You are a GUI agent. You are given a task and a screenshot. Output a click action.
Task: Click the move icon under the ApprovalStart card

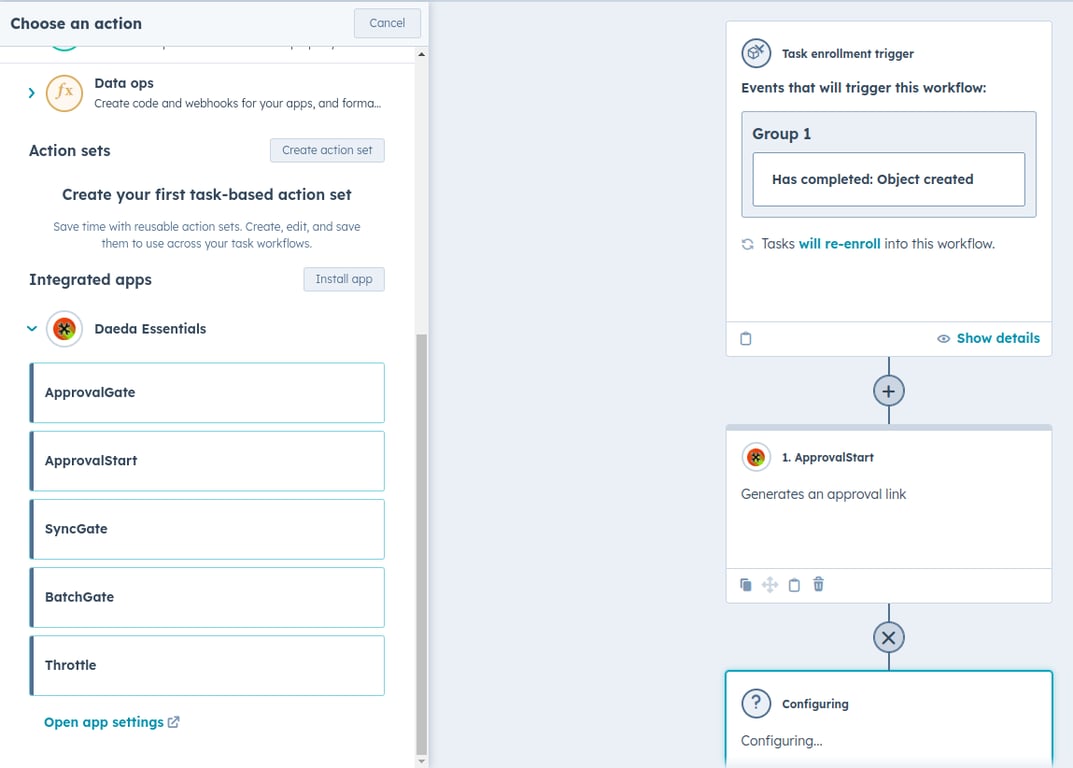tap(769, 584)
